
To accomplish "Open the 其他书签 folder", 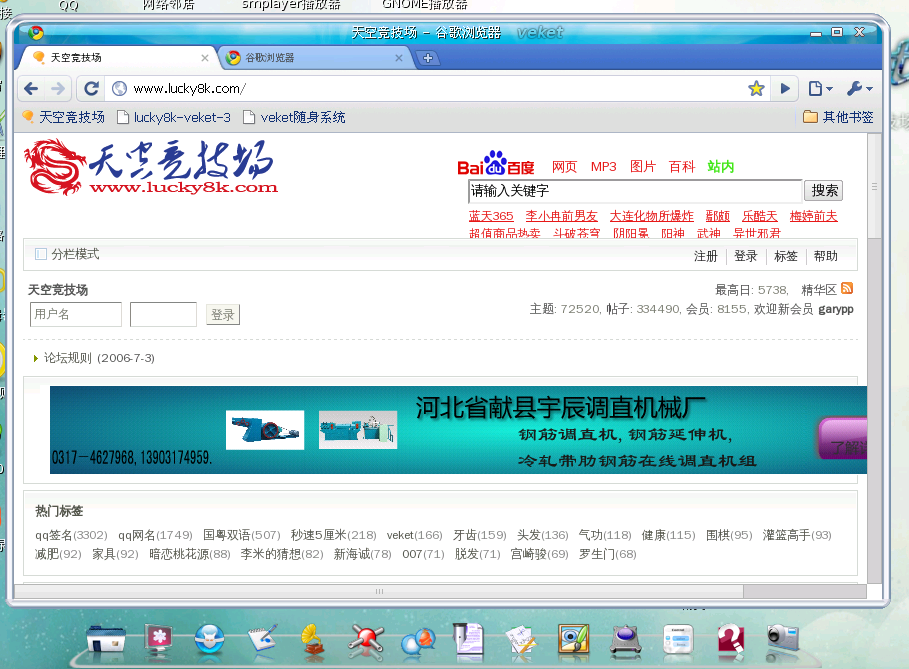I will 838,117.
